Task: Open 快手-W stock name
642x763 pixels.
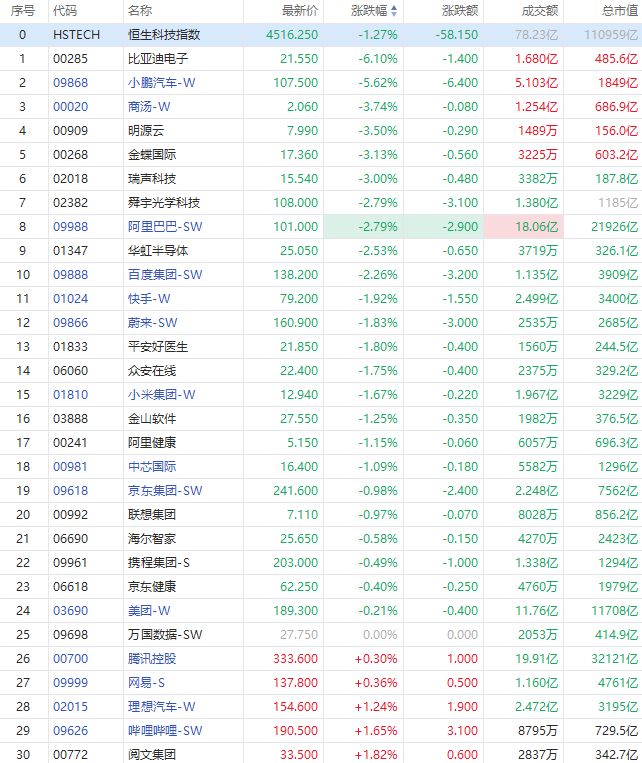Action: [149, 299]
